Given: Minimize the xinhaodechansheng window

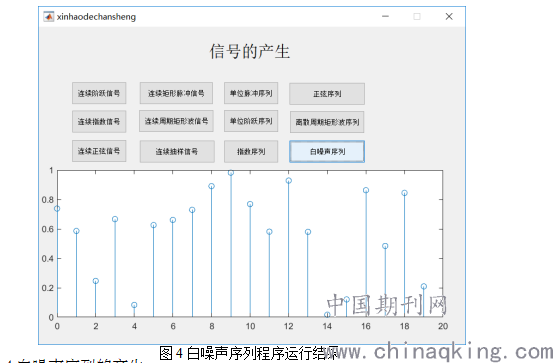Looking at the screenshot, I should click(385, 16).
